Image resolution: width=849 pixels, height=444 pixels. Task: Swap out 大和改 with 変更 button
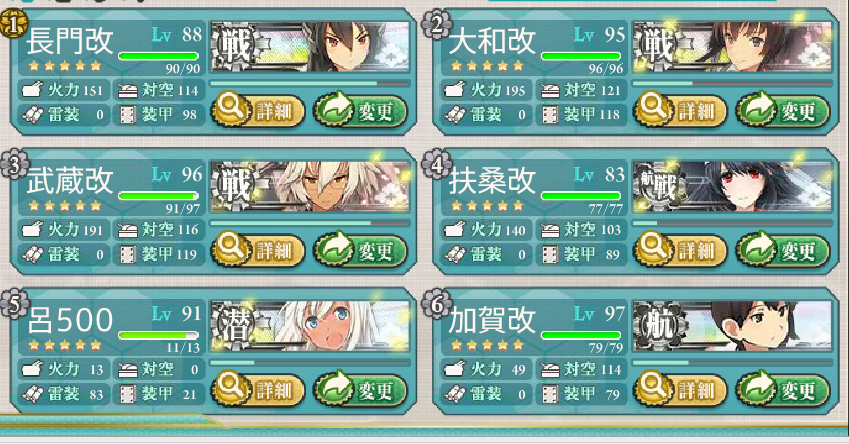783,111
